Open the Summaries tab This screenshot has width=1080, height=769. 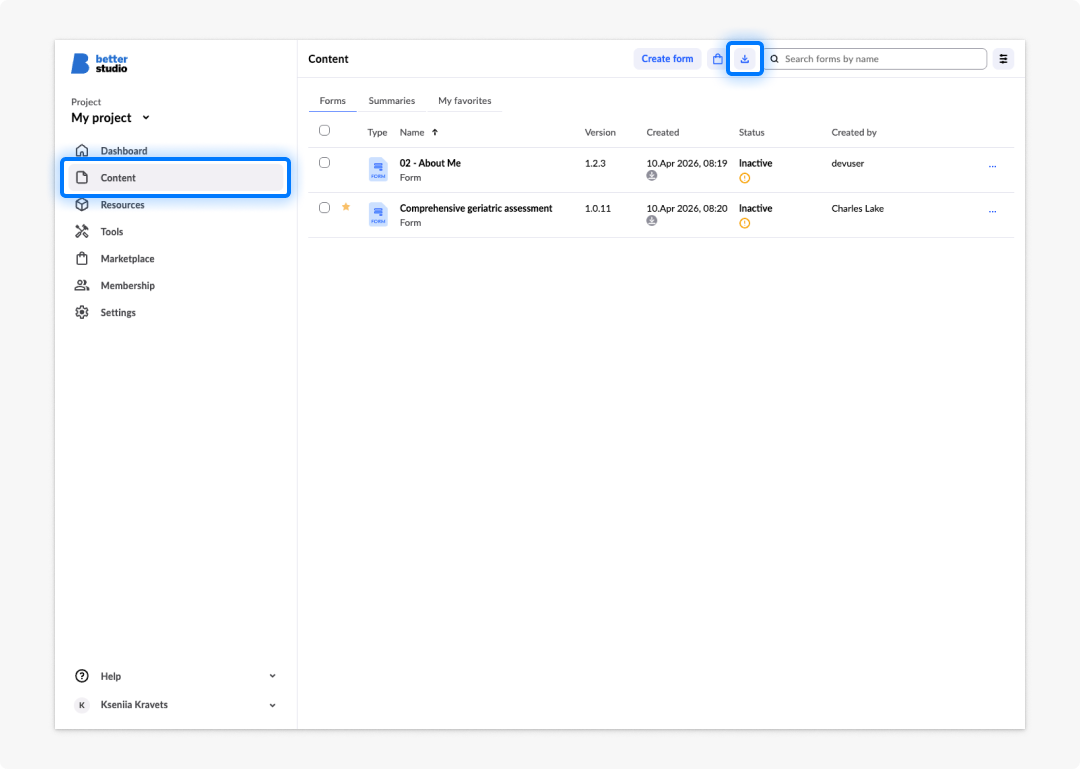coord(392,101)
